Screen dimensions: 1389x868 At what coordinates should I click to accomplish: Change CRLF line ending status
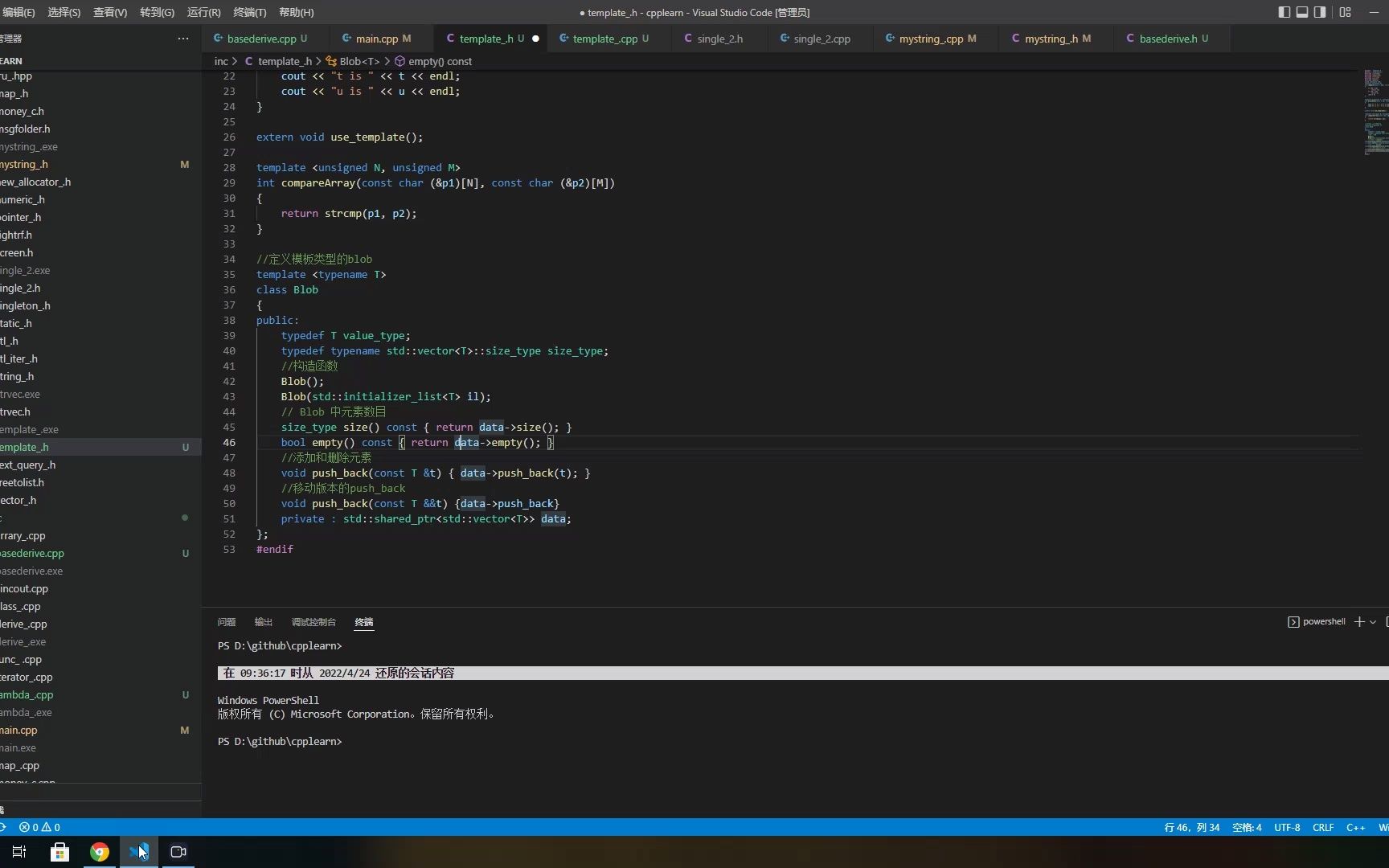click(1323, 827)
